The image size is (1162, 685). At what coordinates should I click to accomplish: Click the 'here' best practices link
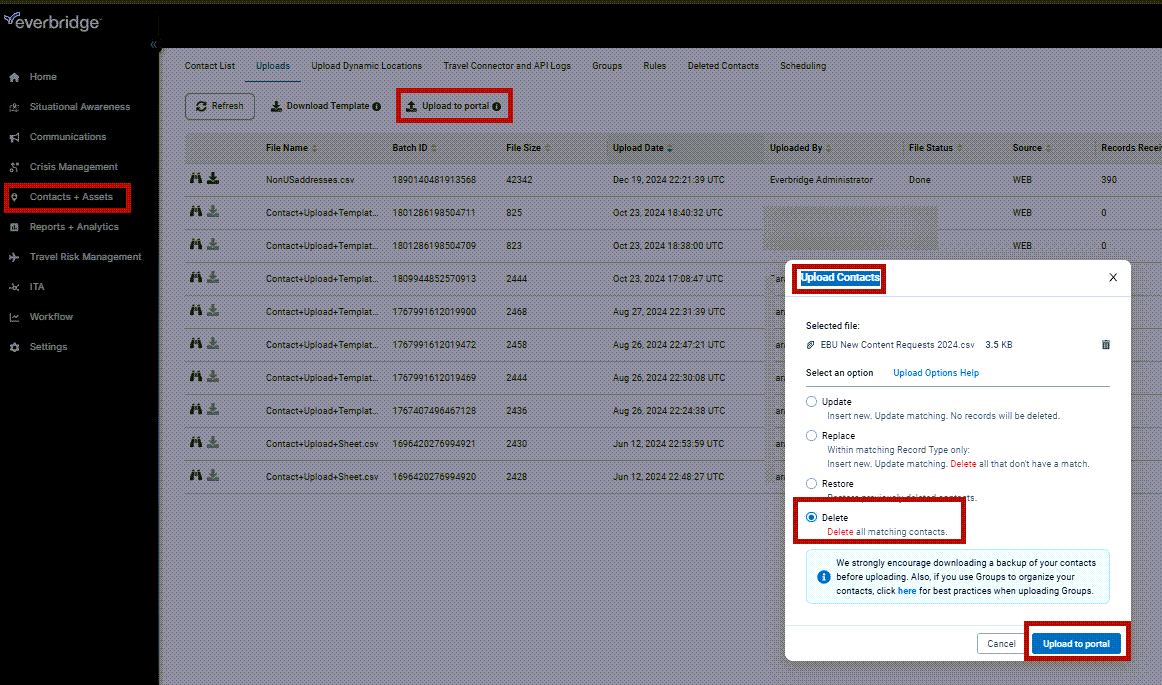coord(907,591)
